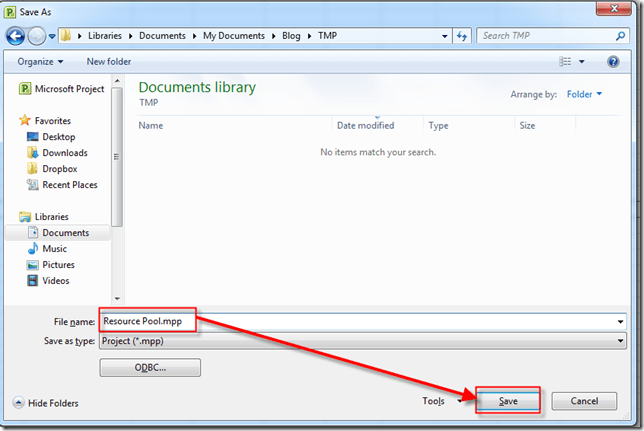Image resolution: width=644 pixels, height=431 pixels.
Task: Open Recent Places in Favorites
Action: (x=69, y=185)
